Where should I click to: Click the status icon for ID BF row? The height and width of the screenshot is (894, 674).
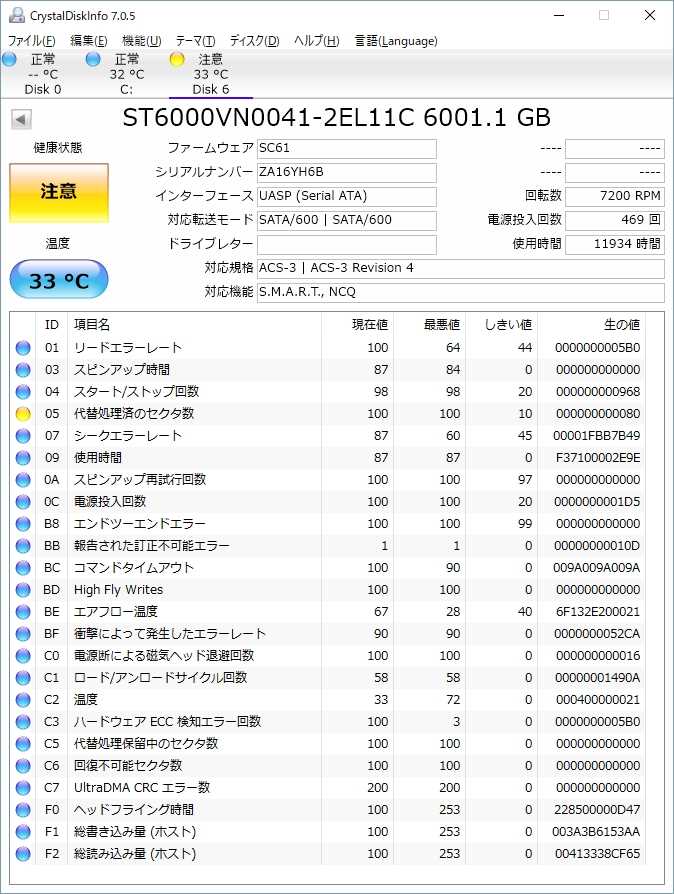pos(23,634)
